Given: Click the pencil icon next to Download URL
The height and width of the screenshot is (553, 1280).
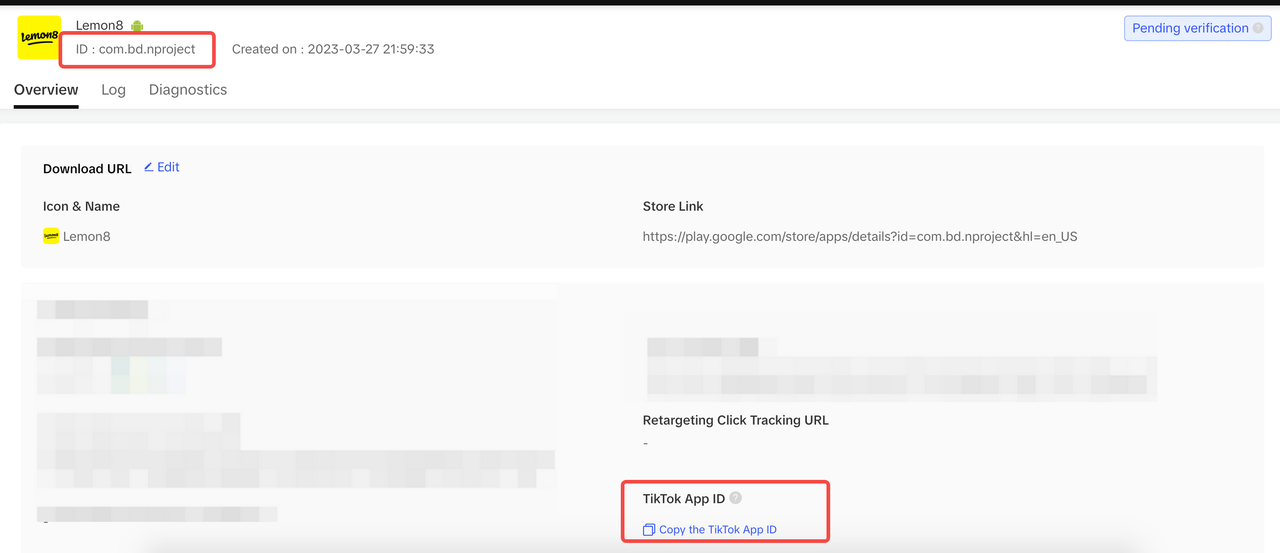Looking at the screenshot, I should click(x=149, y=167).
